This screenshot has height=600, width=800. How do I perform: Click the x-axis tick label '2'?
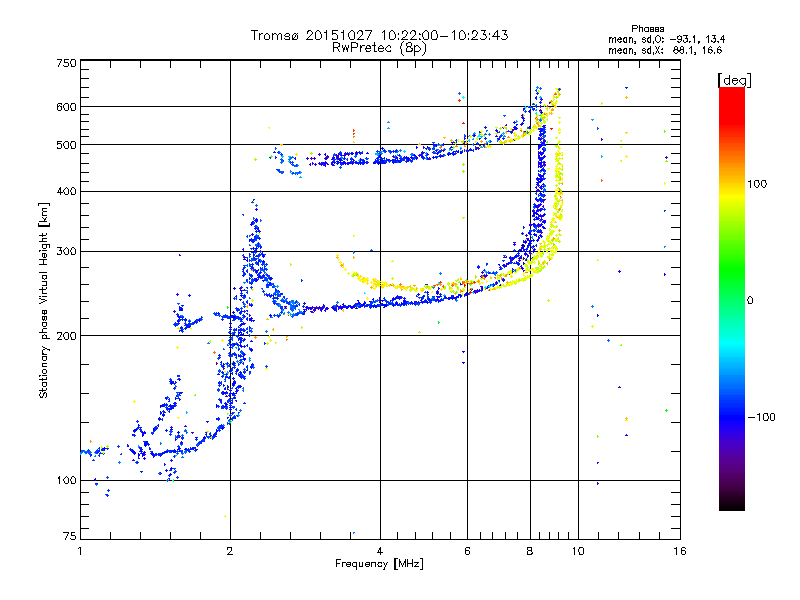[230, 551]
